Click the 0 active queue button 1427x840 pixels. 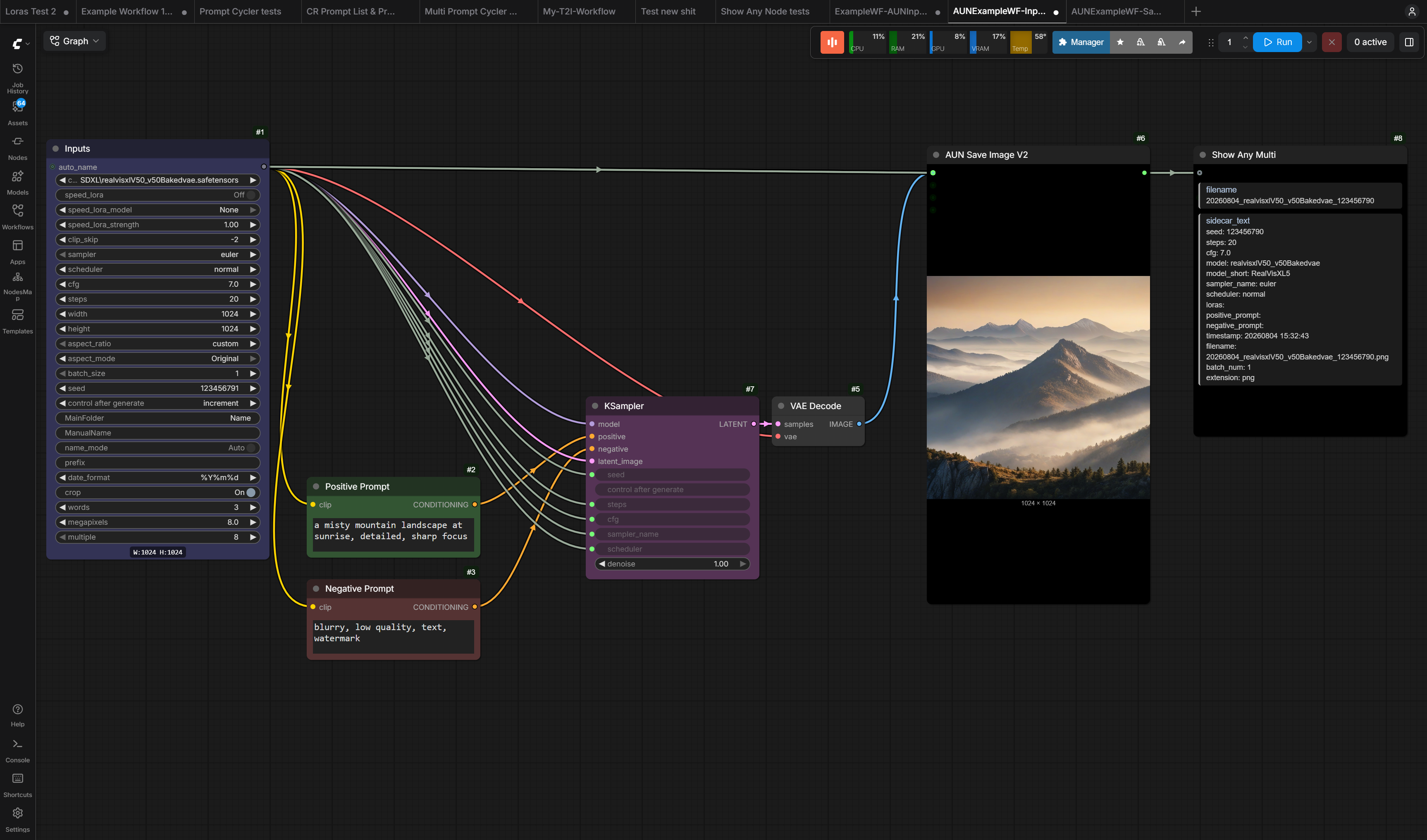pyautogui.click(x=1370, y=42)
